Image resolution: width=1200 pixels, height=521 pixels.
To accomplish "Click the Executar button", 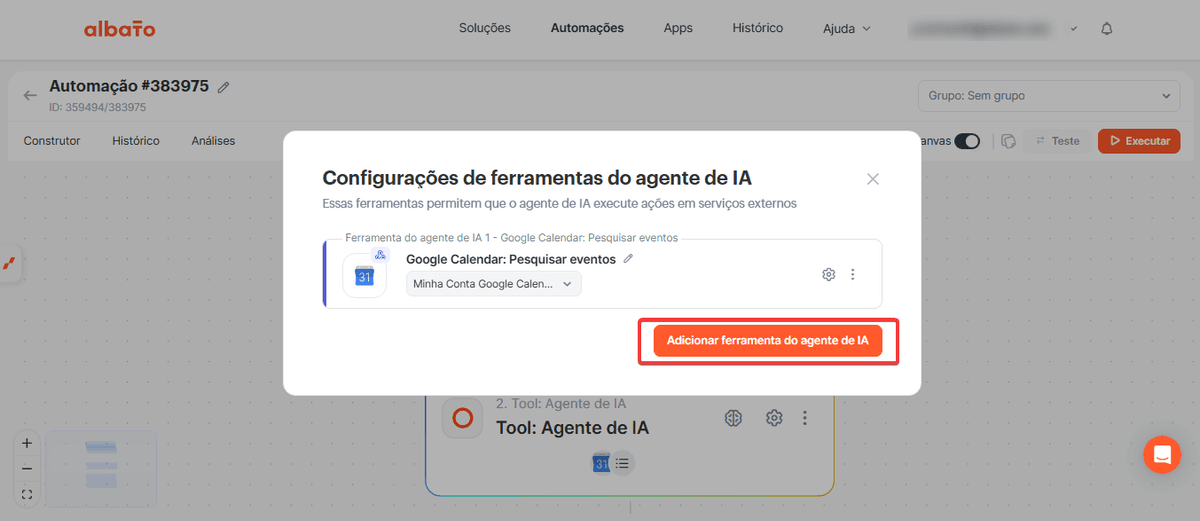I will (x=1139, y=141).
